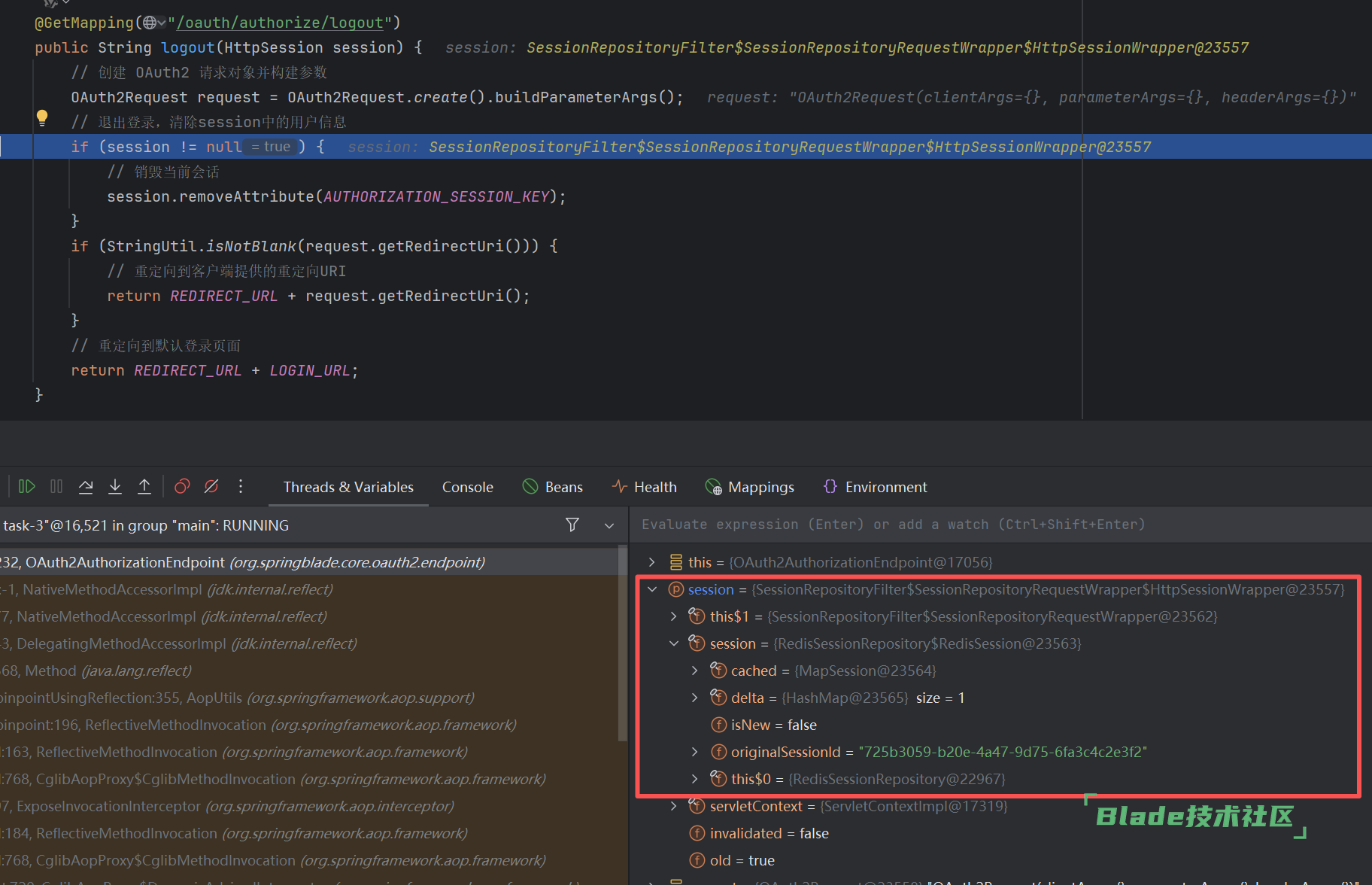1372x885 pixels.
Task: Click the Health pulse icon
Action: pyautogui.click(x=619, y=487)
